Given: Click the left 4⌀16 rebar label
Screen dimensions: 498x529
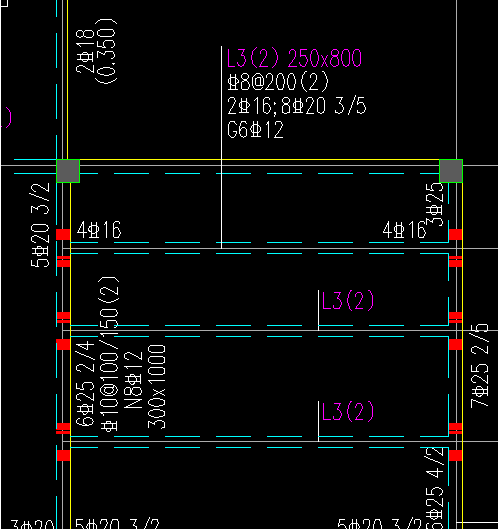Looking at the screenshot, I should point(99,230).
